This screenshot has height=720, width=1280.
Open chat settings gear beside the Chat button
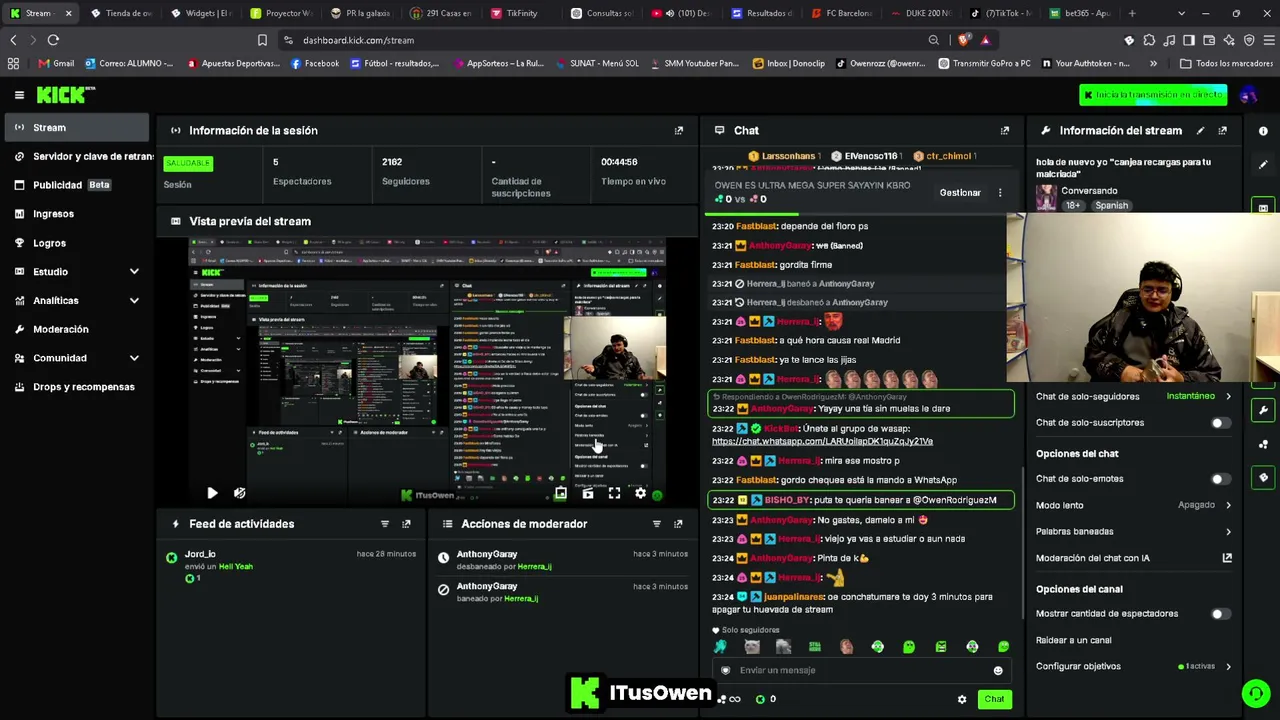962,699
